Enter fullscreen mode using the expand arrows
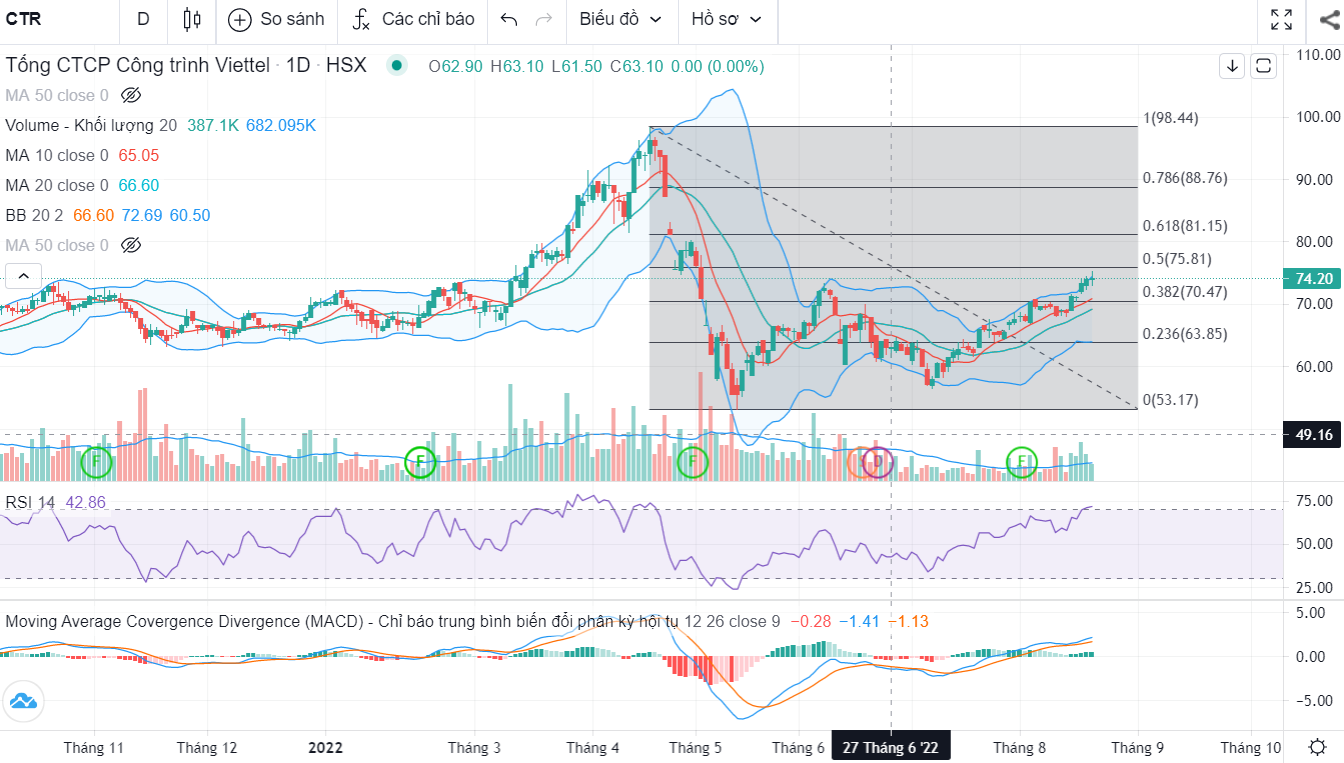The height and width of the screenshot is (763, 1344). [x=1281, y=19]
